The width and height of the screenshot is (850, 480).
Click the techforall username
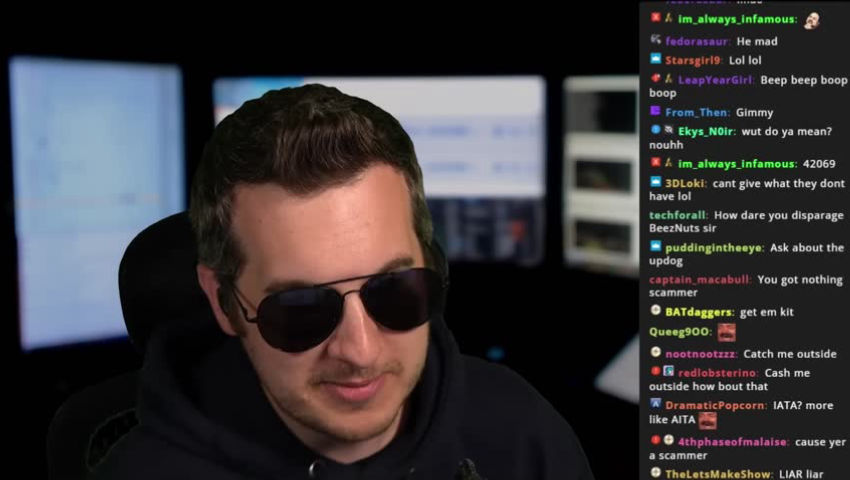coord(678,215)
